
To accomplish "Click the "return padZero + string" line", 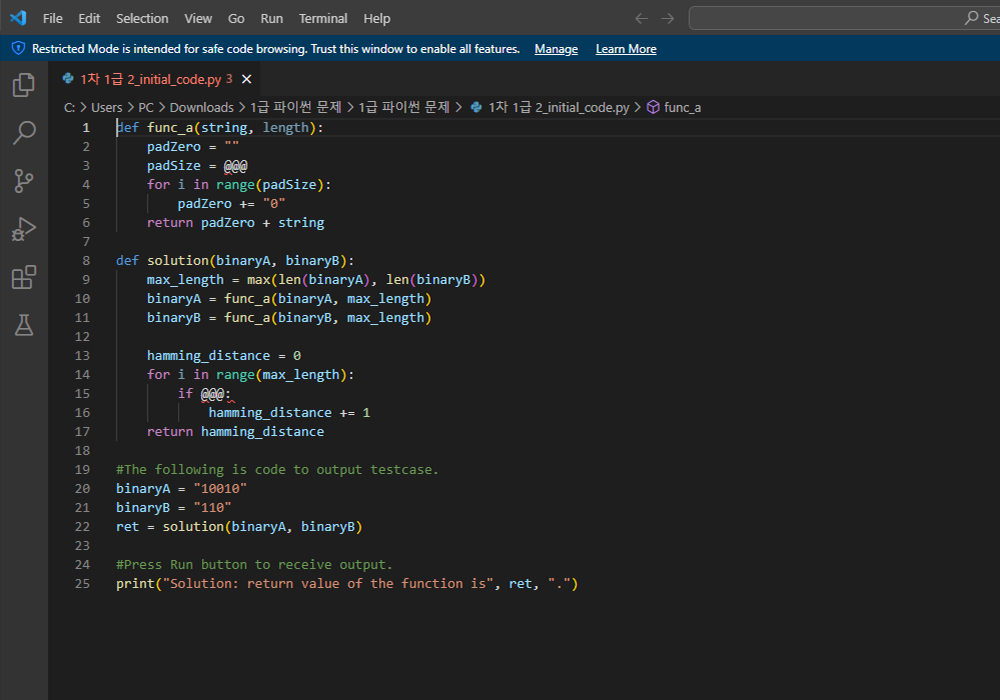I will point(235,222).
